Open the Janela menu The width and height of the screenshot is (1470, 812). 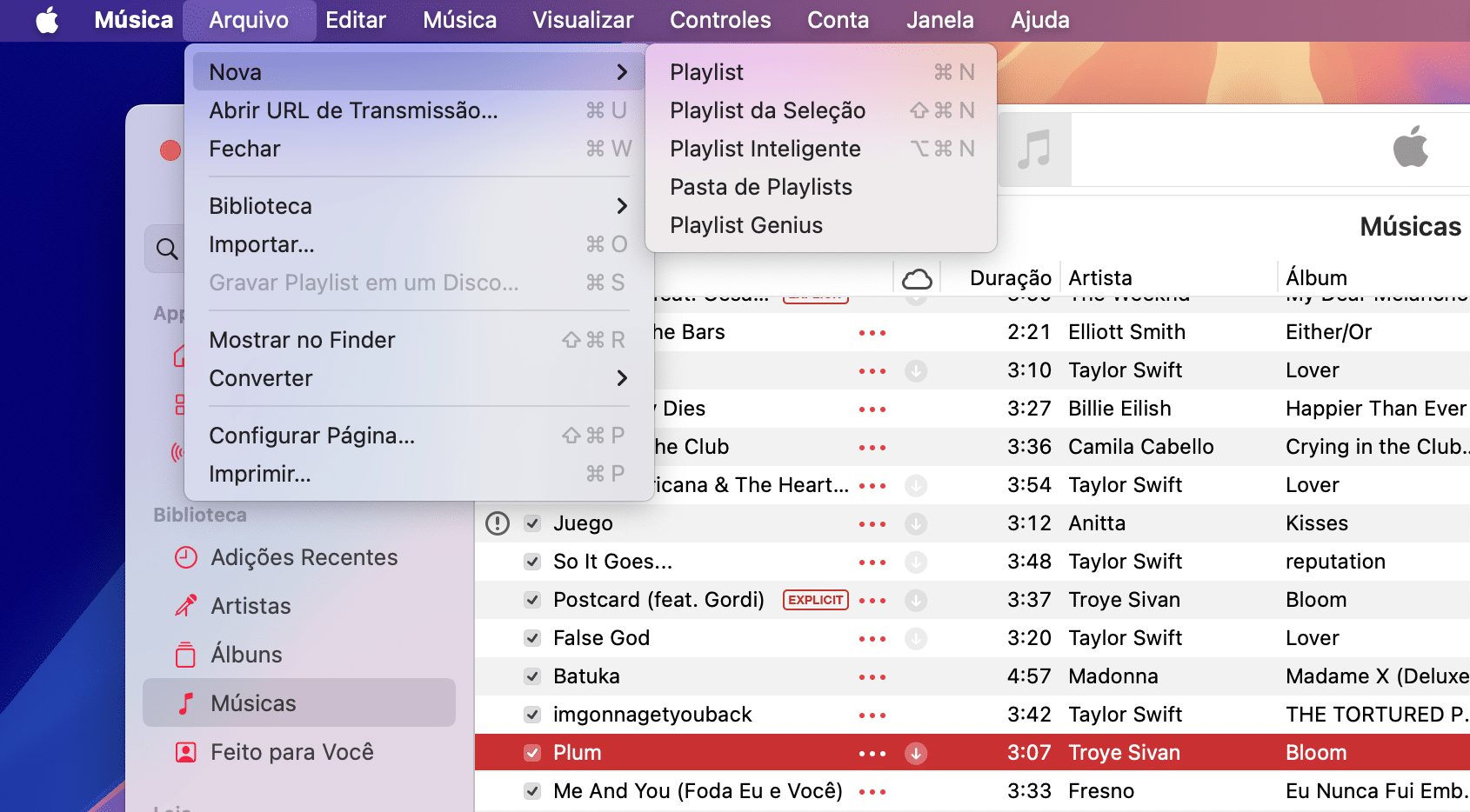tap(939, 20)
